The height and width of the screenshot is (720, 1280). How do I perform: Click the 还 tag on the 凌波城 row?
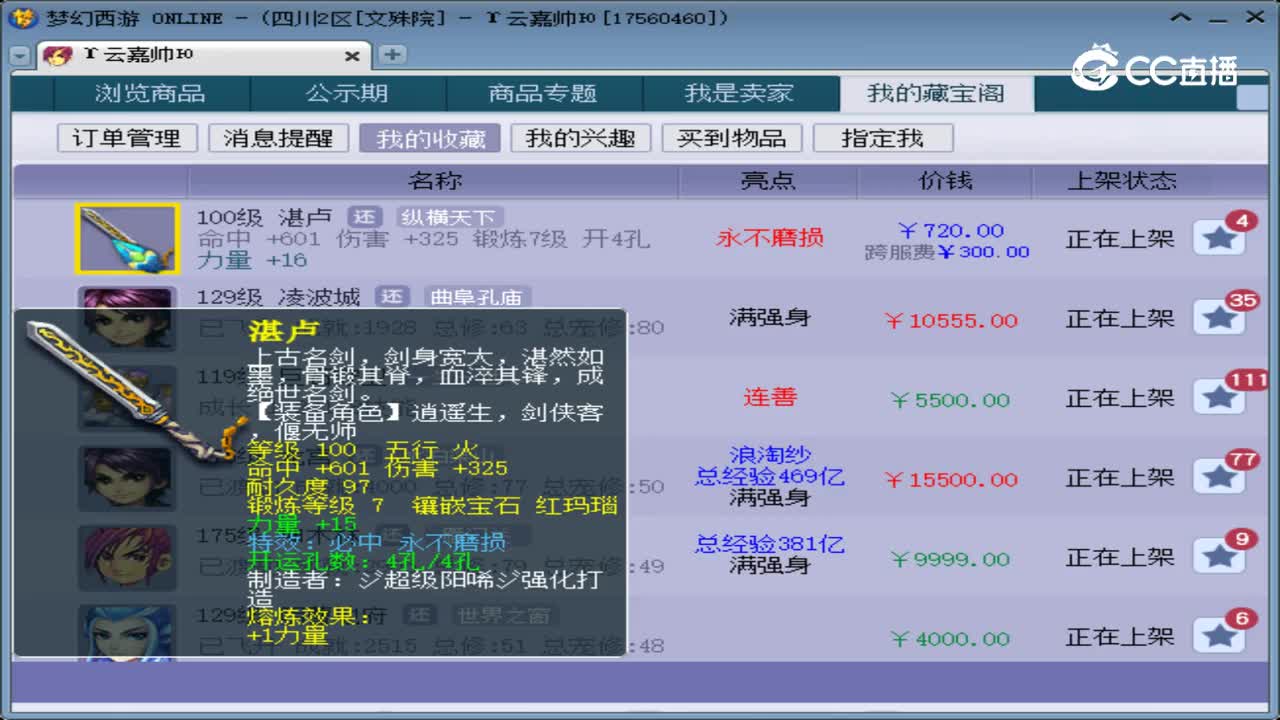coord(393,297)
